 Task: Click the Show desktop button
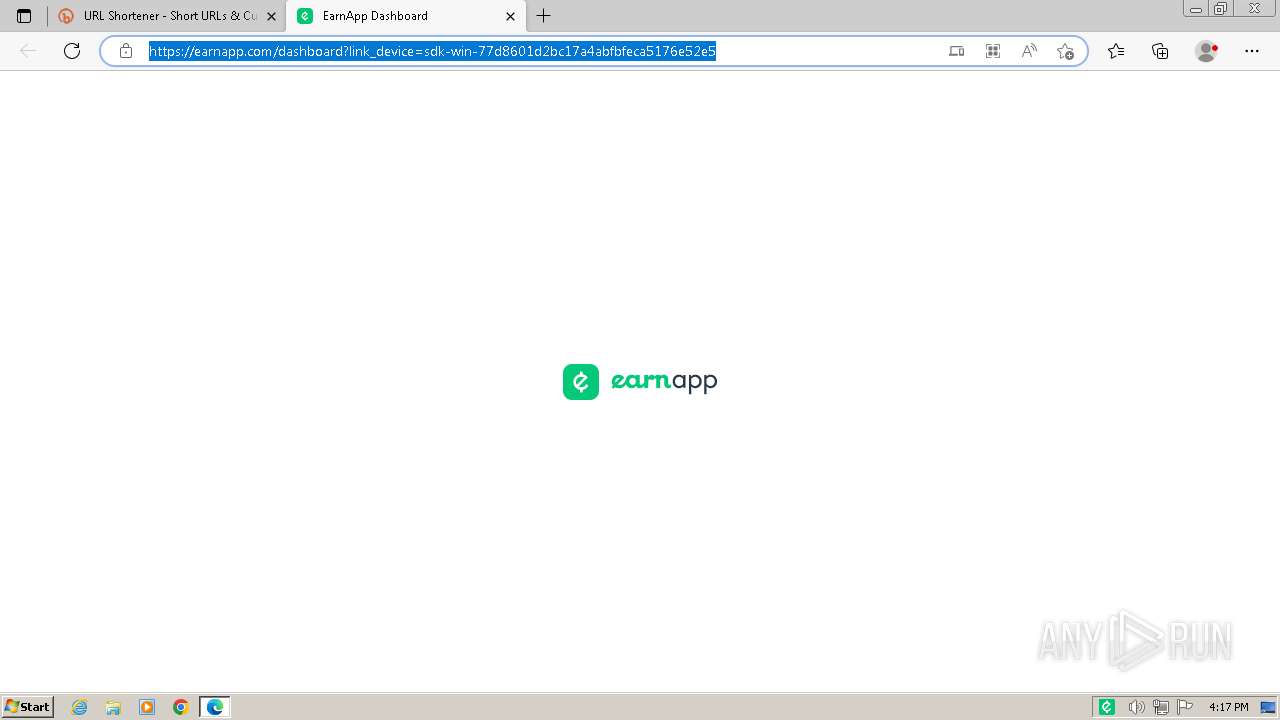click(1268, 707)
